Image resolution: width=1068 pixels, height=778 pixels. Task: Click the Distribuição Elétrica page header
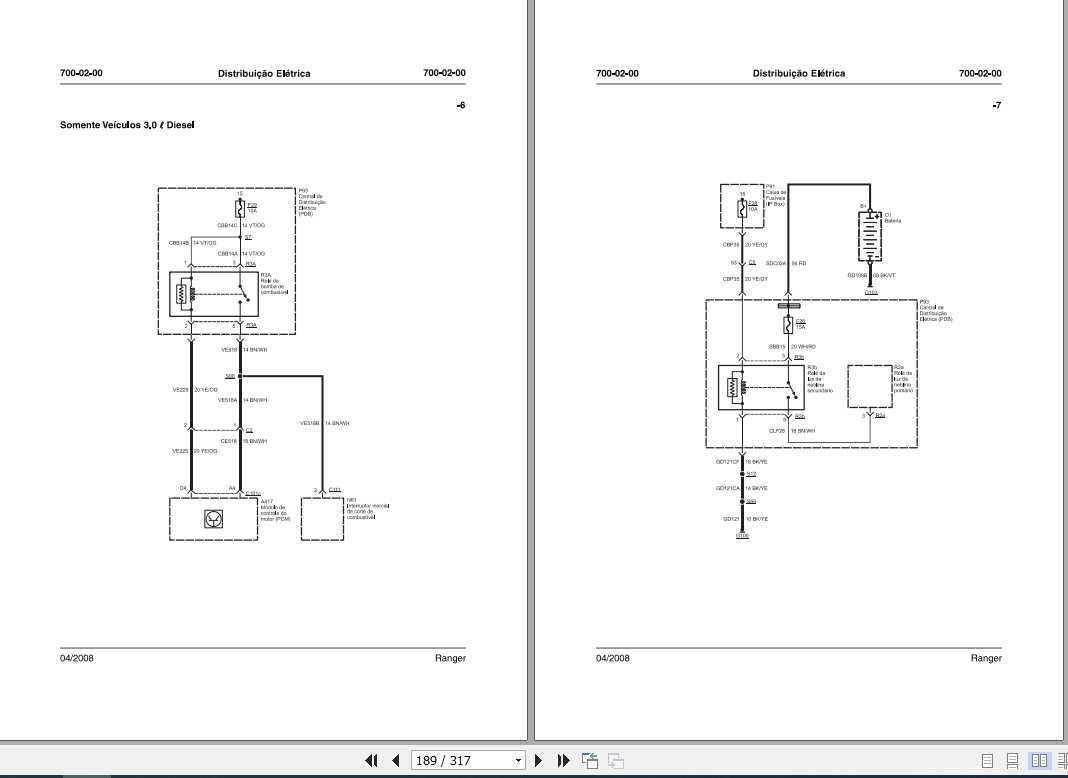pos(263,73)
